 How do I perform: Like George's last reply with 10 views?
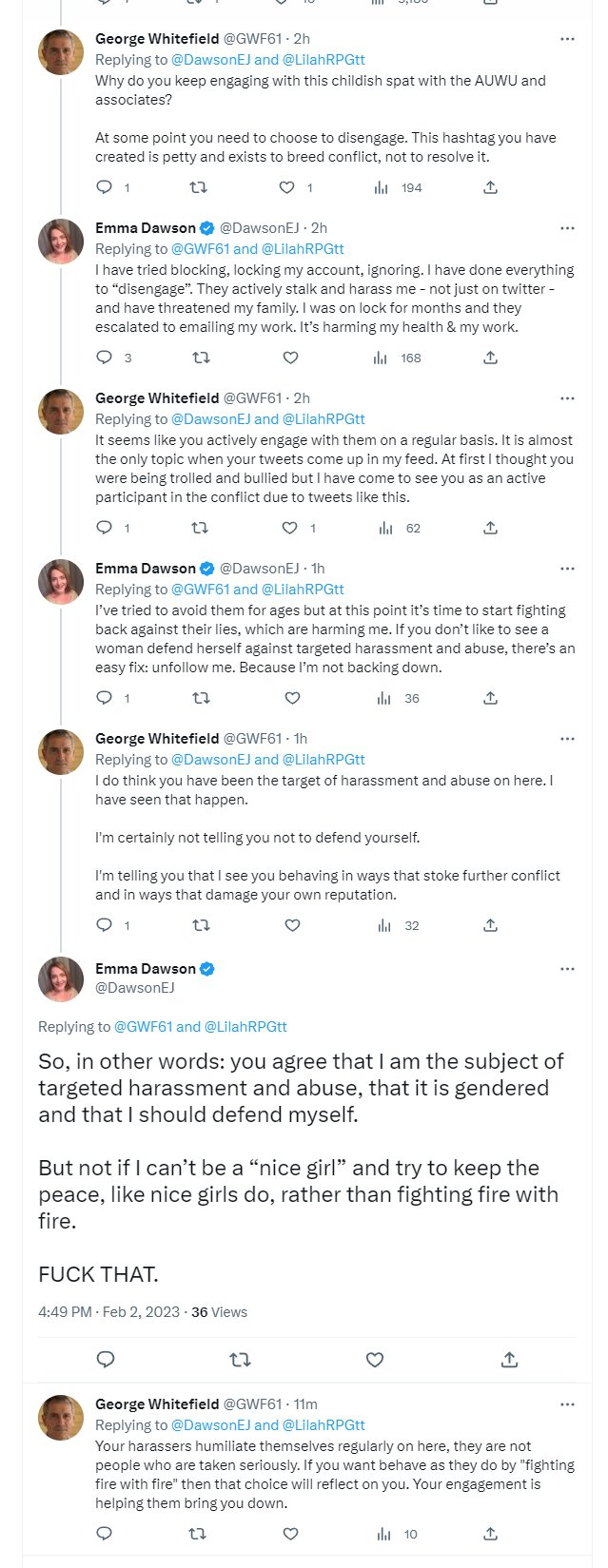pos(291,1534)
